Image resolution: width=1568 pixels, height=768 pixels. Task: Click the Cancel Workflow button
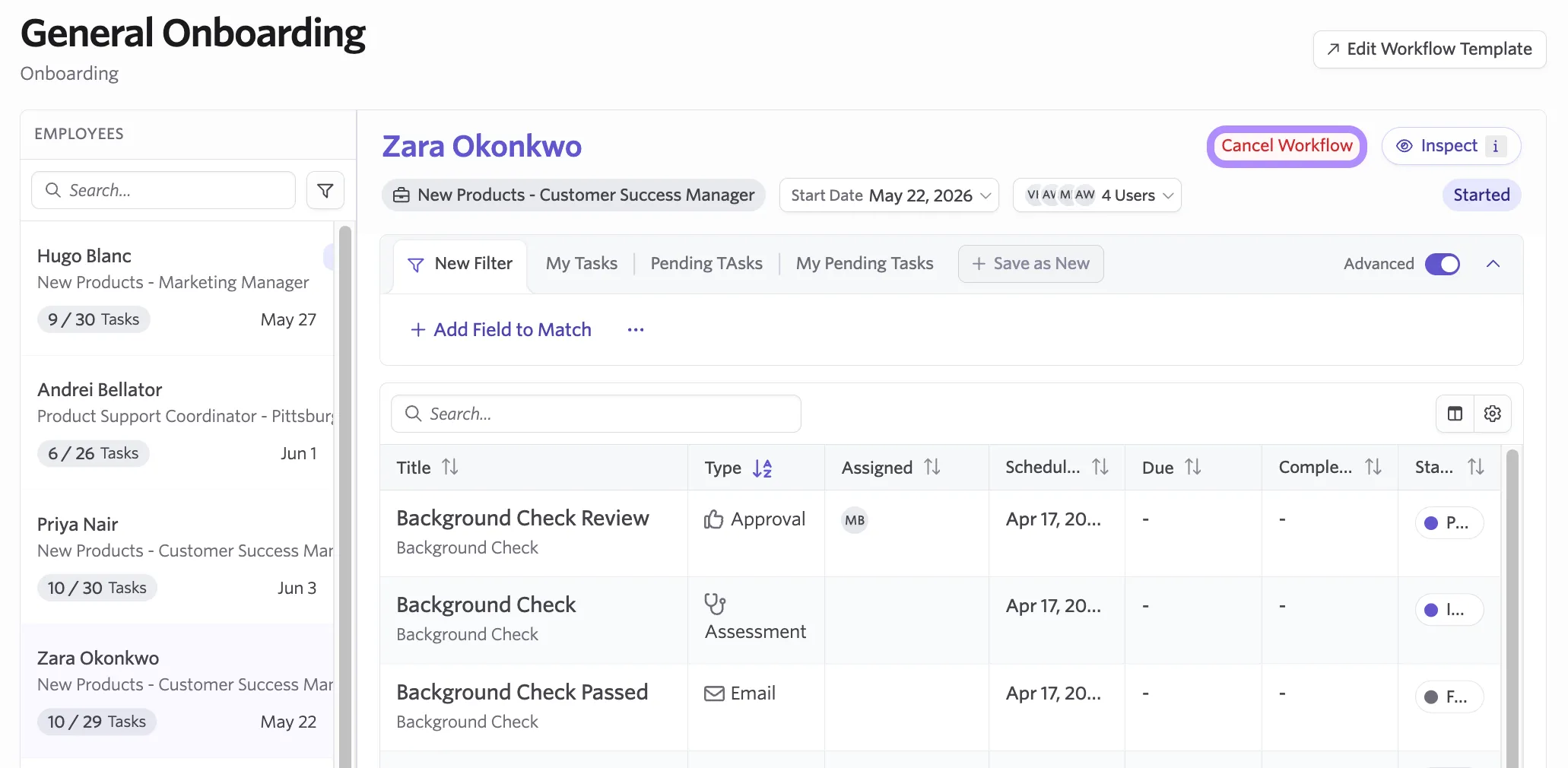tap(1287, 146)
